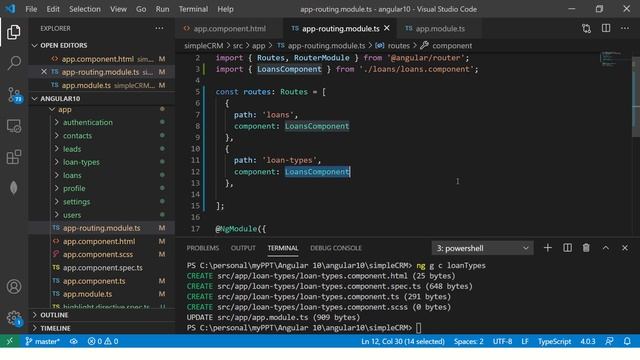This screenshot has height=360, width=640.
Task: Click the 'Spaces: 2' indentation setting
Action: tap(469, 341)
